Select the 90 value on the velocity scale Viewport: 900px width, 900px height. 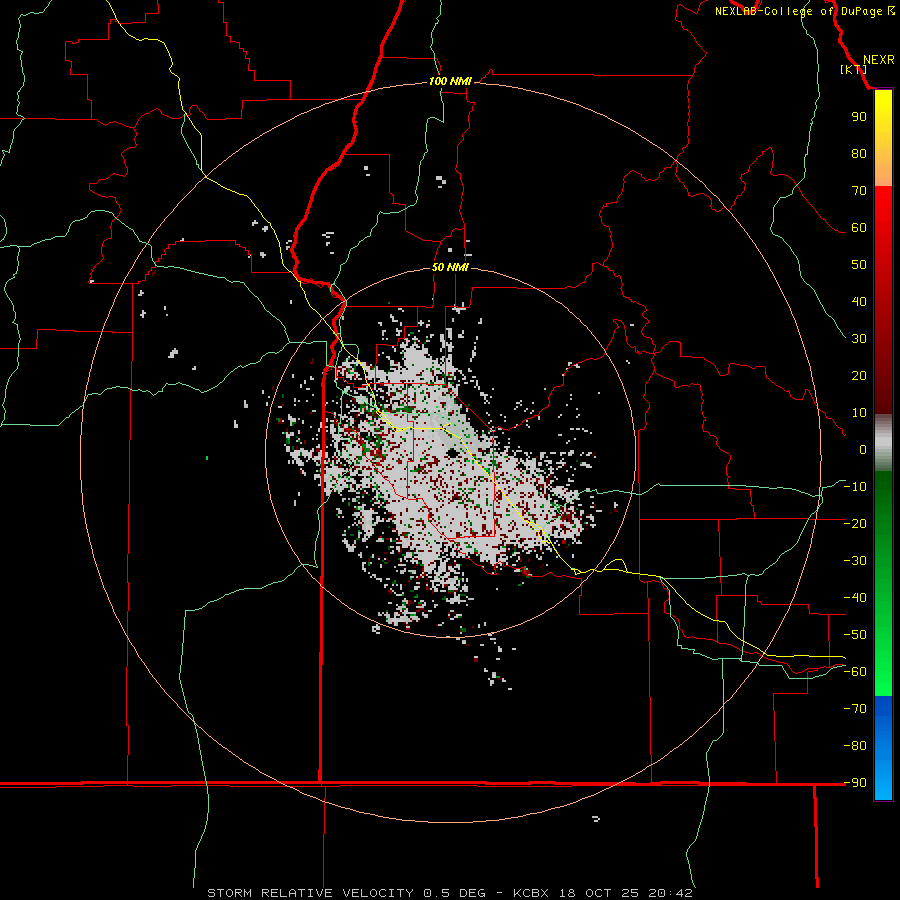pos(859,117)
